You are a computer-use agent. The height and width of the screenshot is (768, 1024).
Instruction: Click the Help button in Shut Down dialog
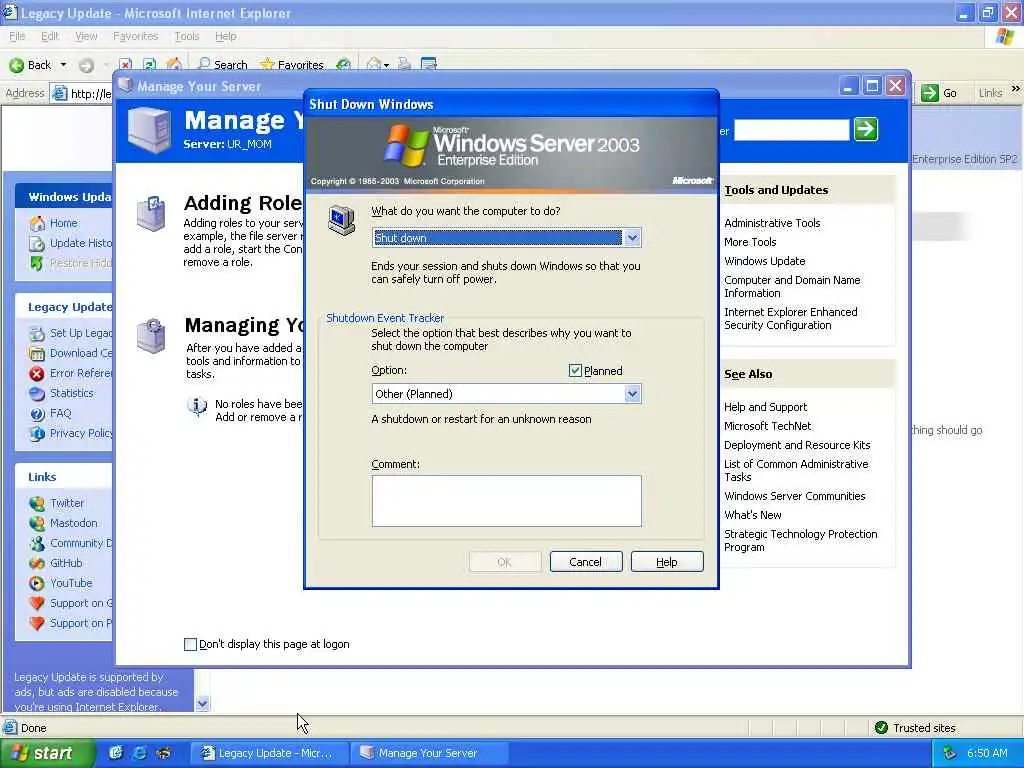coord(667,562)
